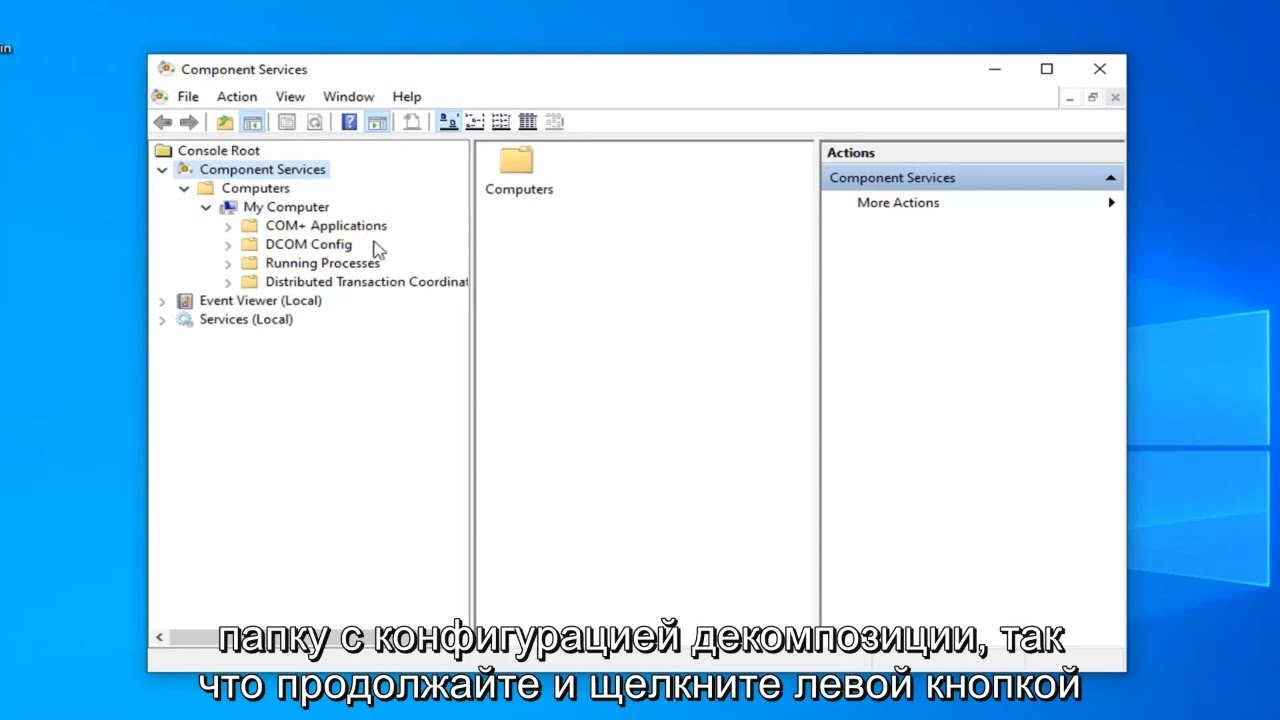This screenshot has height=720, width=1280.
Task: Expand COM+ Applications node arrow
Action: tap(228, 226)
